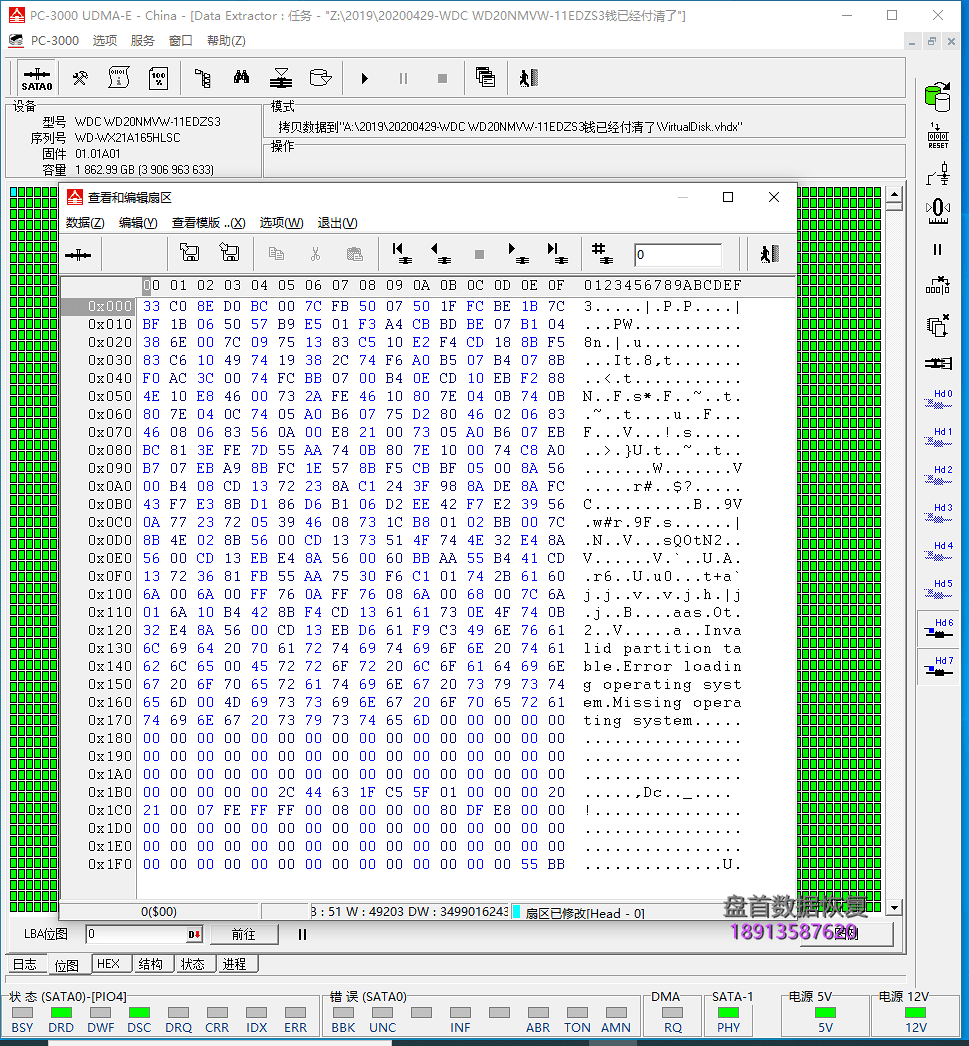Switch to the HEX tab
969x1046 pixels.
tap(109, 964)
